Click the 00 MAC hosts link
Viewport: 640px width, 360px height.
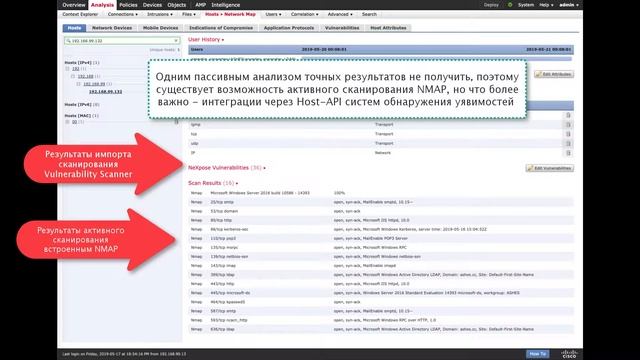pyautogui.click(x=74, y=122)
